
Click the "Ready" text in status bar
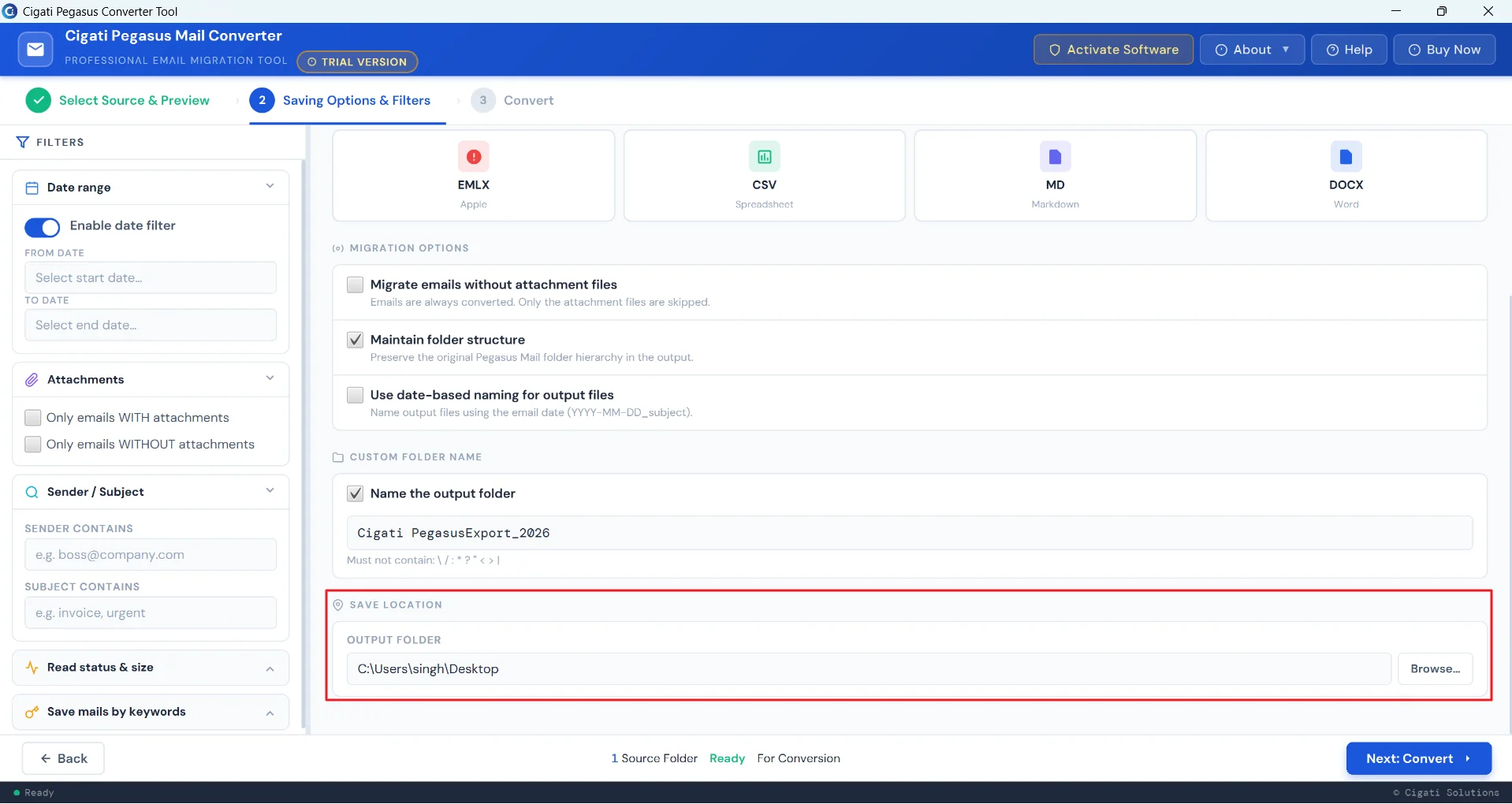pos(39,793)
